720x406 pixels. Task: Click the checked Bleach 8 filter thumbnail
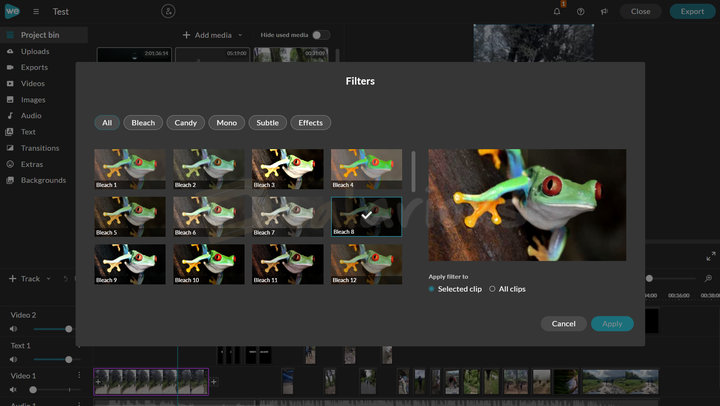click(366, 217)
